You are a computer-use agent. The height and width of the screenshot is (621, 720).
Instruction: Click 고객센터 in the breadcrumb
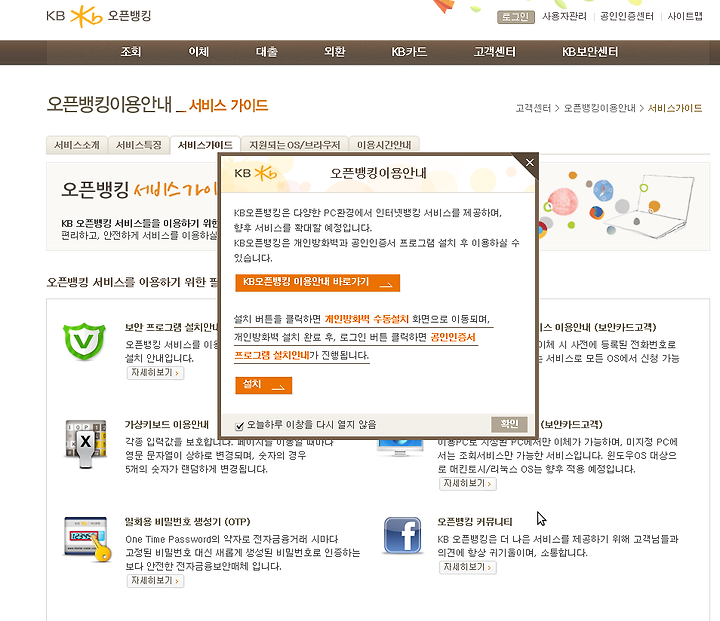click(x=533, y=108)
